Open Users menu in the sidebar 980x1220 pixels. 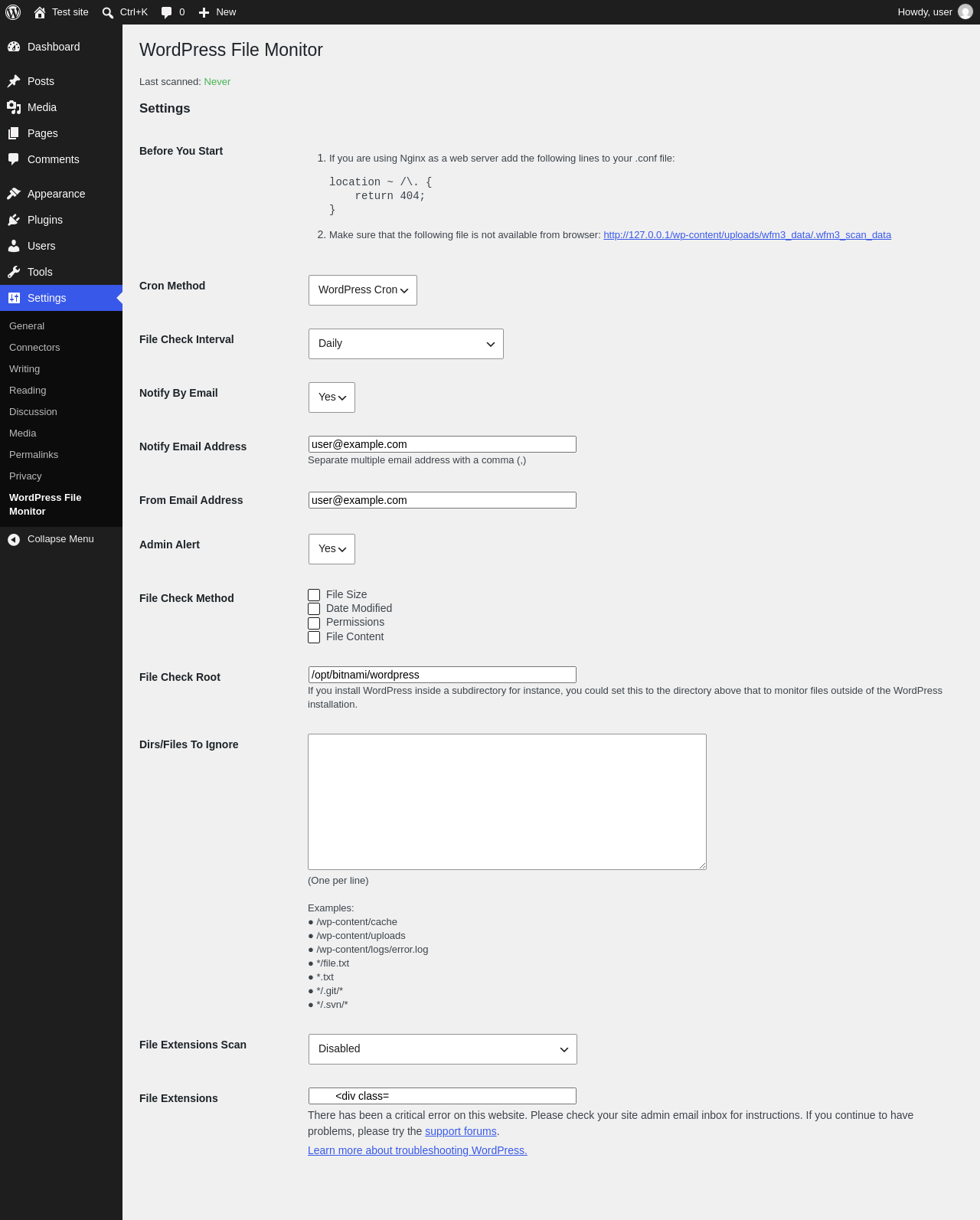(x=61, y=246)
